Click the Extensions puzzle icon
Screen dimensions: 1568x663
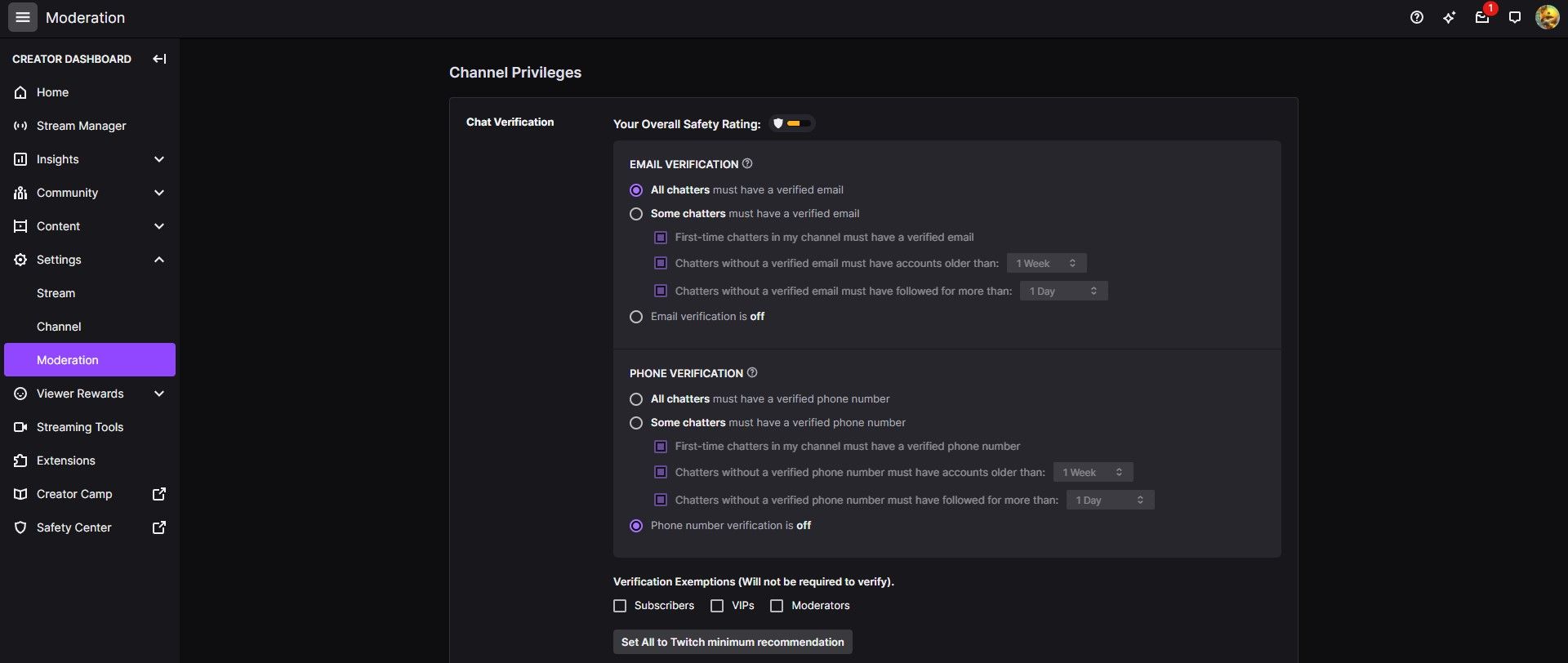click(20, 461)
